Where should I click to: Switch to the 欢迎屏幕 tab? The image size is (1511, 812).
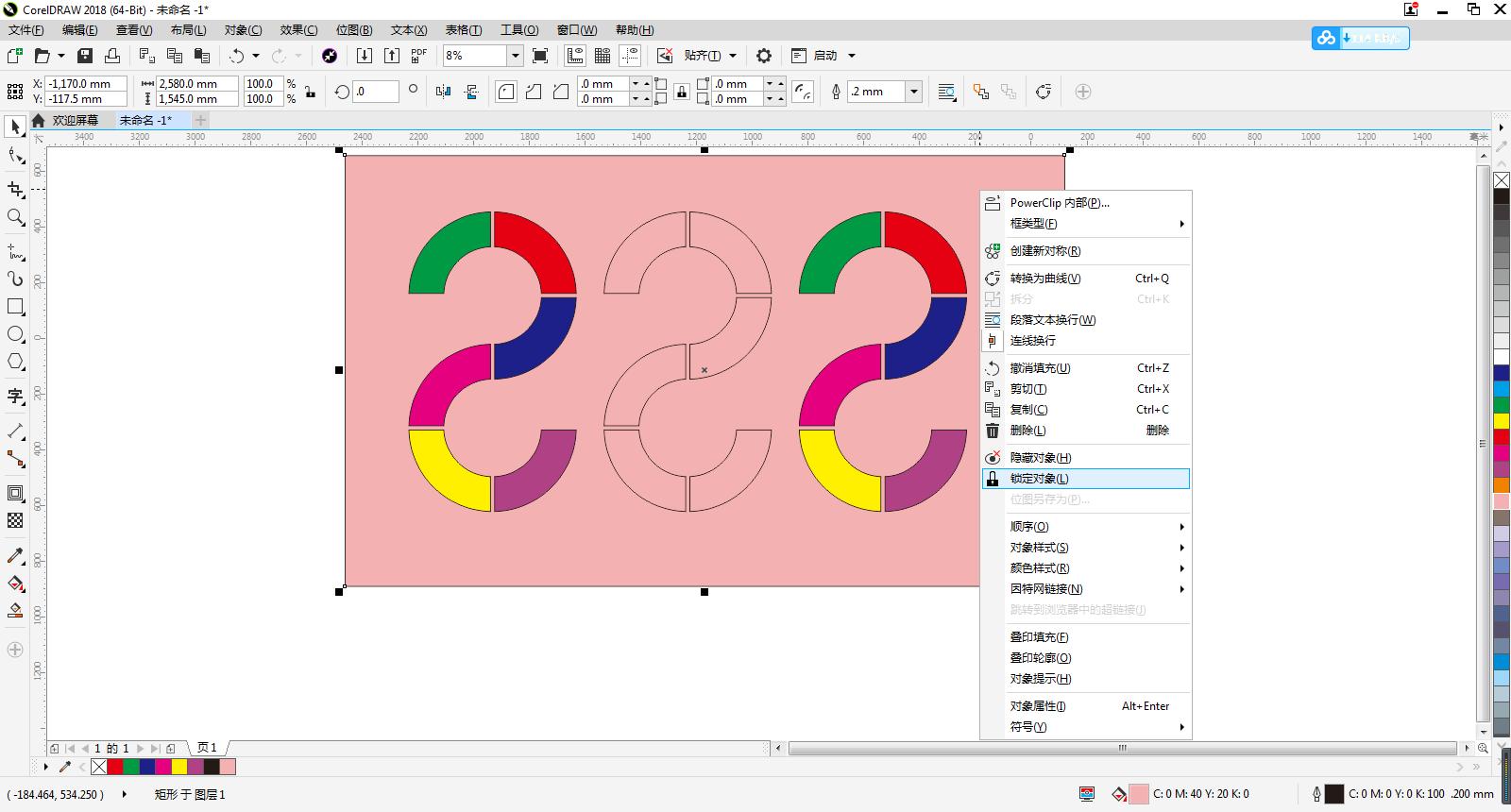pyautogui.click(x=75, y=120)
